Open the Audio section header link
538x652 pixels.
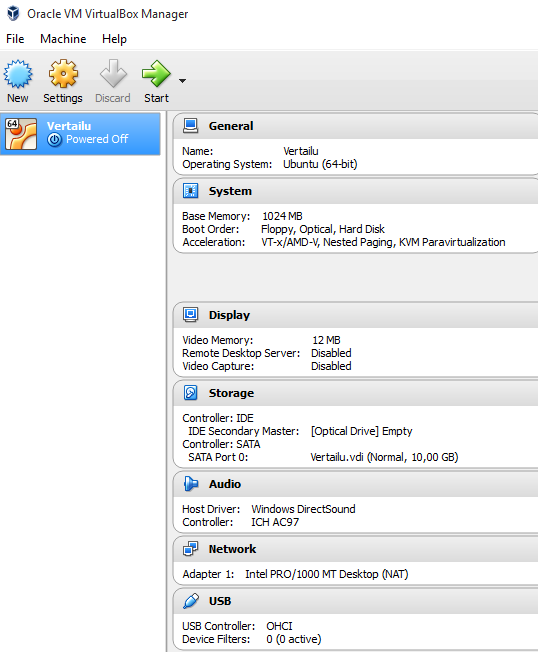click(225, 484)
